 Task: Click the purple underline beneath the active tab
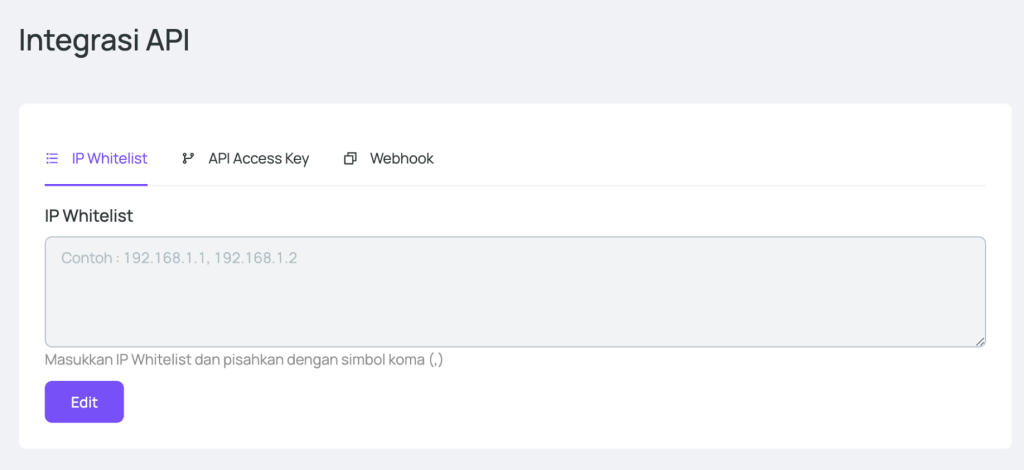pyautogui.click(x=96, y=184)
